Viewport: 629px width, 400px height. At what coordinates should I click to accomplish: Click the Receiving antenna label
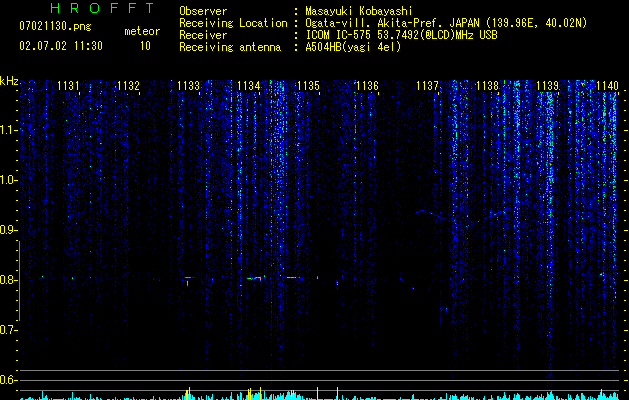point(230,47)
